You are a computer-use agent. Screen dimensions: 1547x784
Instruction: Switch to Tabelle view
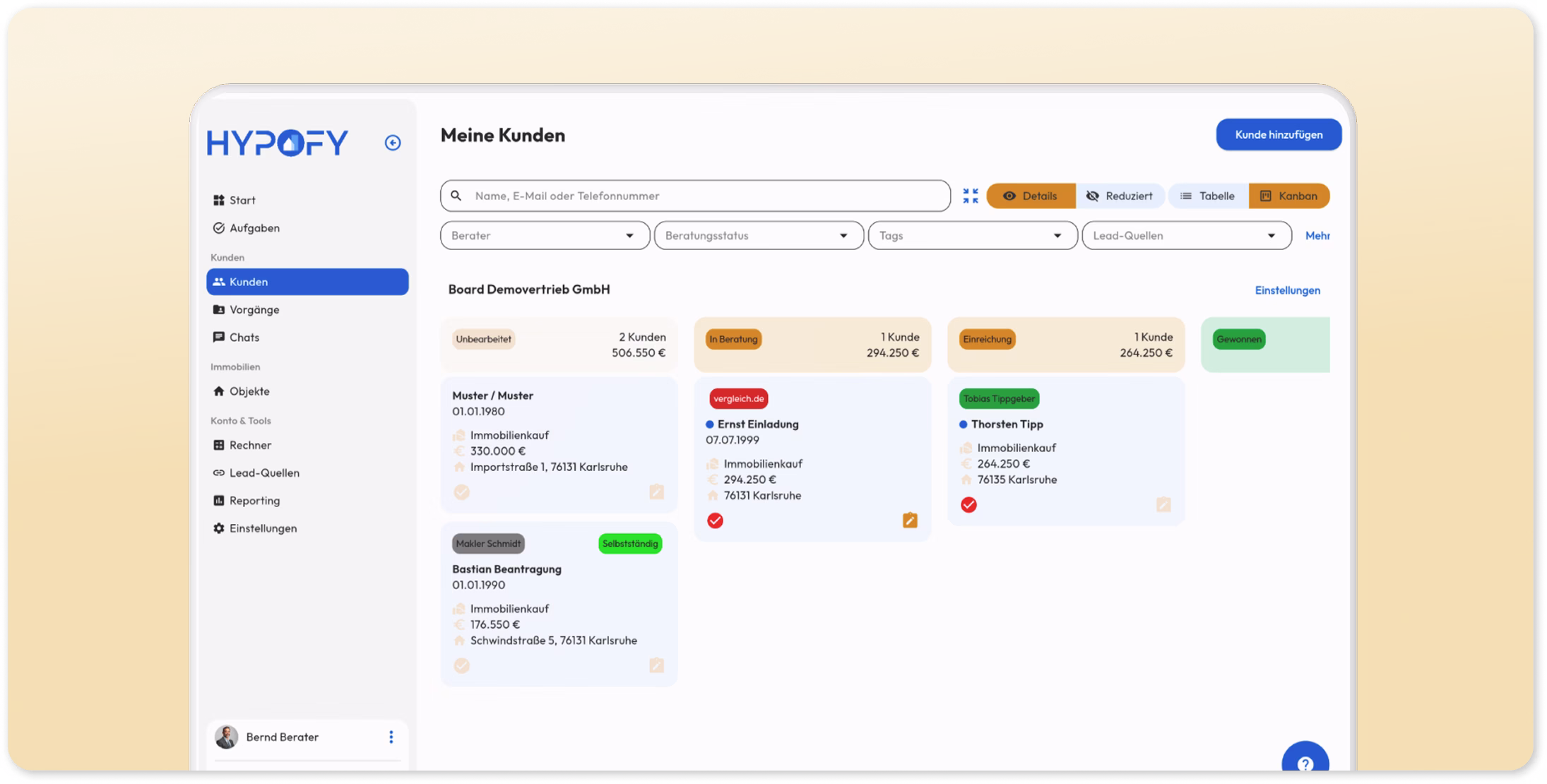pyautogui.click(x=1208, y=196)
